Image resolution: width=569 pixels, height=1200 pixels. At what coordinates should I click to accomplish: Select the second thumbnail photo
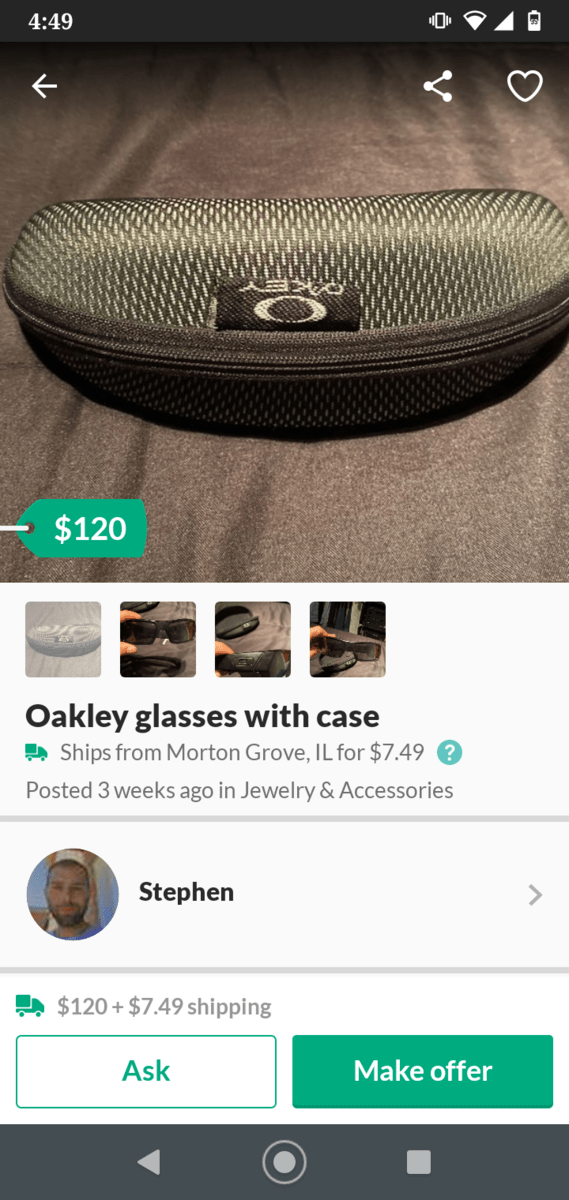click(x=158, y=639)
